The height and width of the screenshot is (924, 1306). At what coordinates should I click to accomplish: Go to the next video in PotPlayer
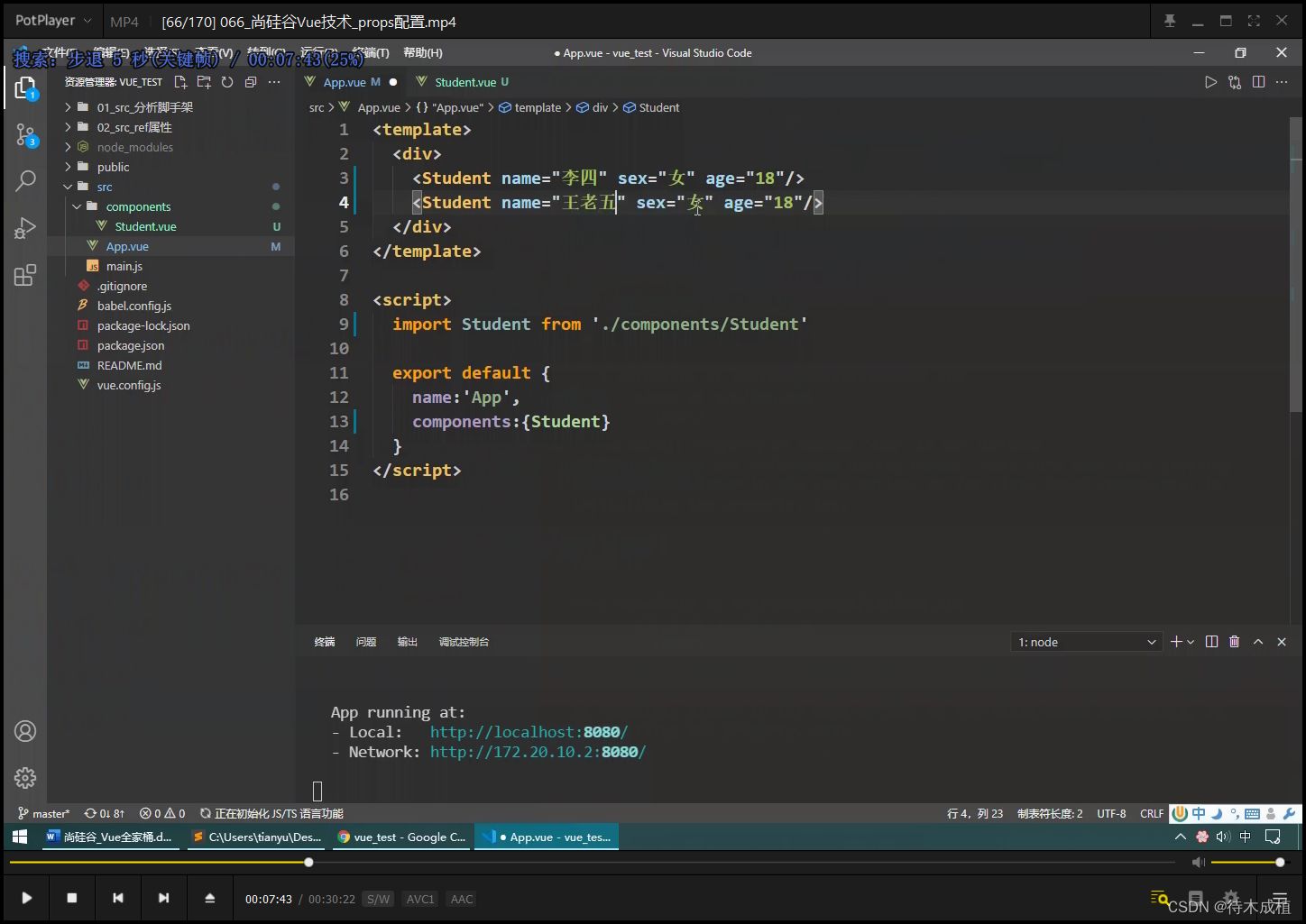coord(163,898)
